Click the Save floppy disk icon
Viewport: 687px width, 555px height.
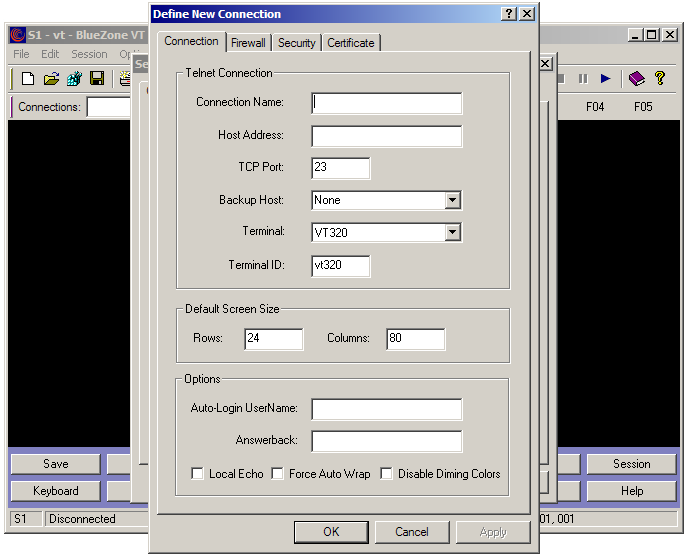[x=97, y=78]
